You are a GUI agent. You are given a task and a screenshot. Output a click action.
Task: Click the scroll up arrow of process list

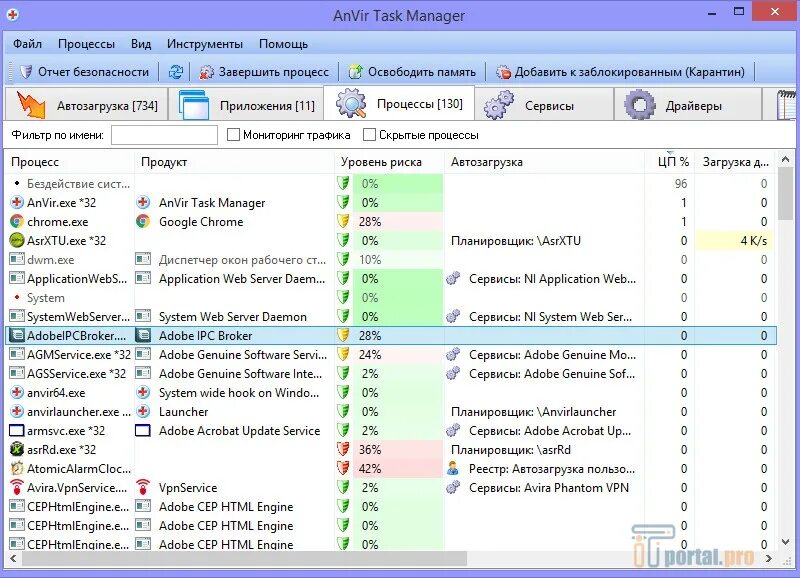point(785,159)
